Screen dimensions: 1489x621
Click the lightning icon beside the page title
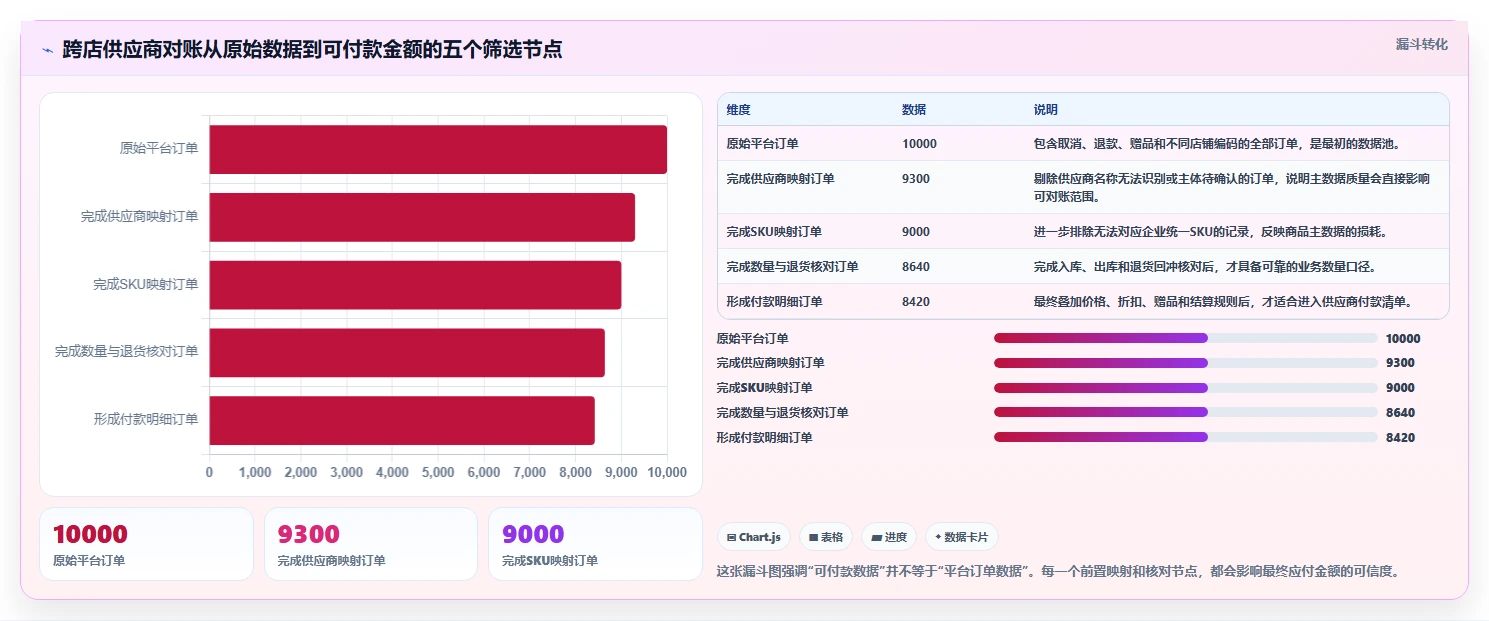(x=47, y=49)
